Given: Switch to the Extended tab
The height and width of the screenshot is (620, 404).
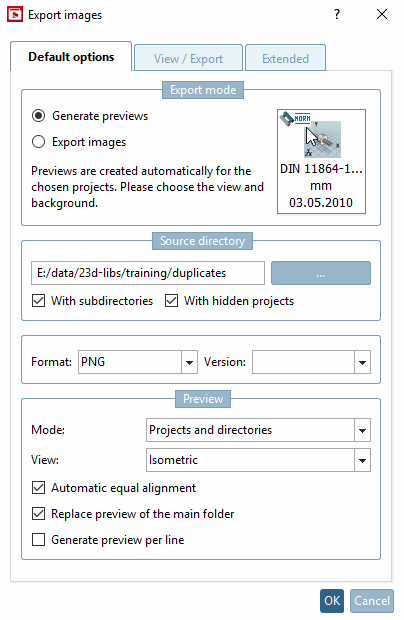Looking at the screenshot, I should pyautogui.click(x=285, y=58).
